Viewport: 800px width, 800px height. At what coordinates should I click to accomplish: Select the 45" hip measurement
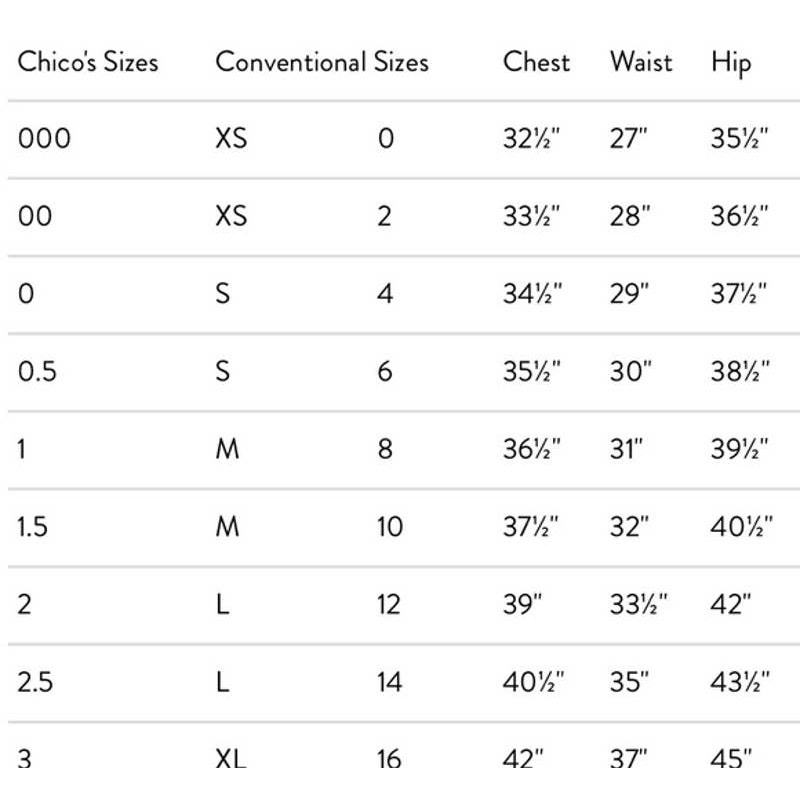pyautogui.click(x=731, y=759)
